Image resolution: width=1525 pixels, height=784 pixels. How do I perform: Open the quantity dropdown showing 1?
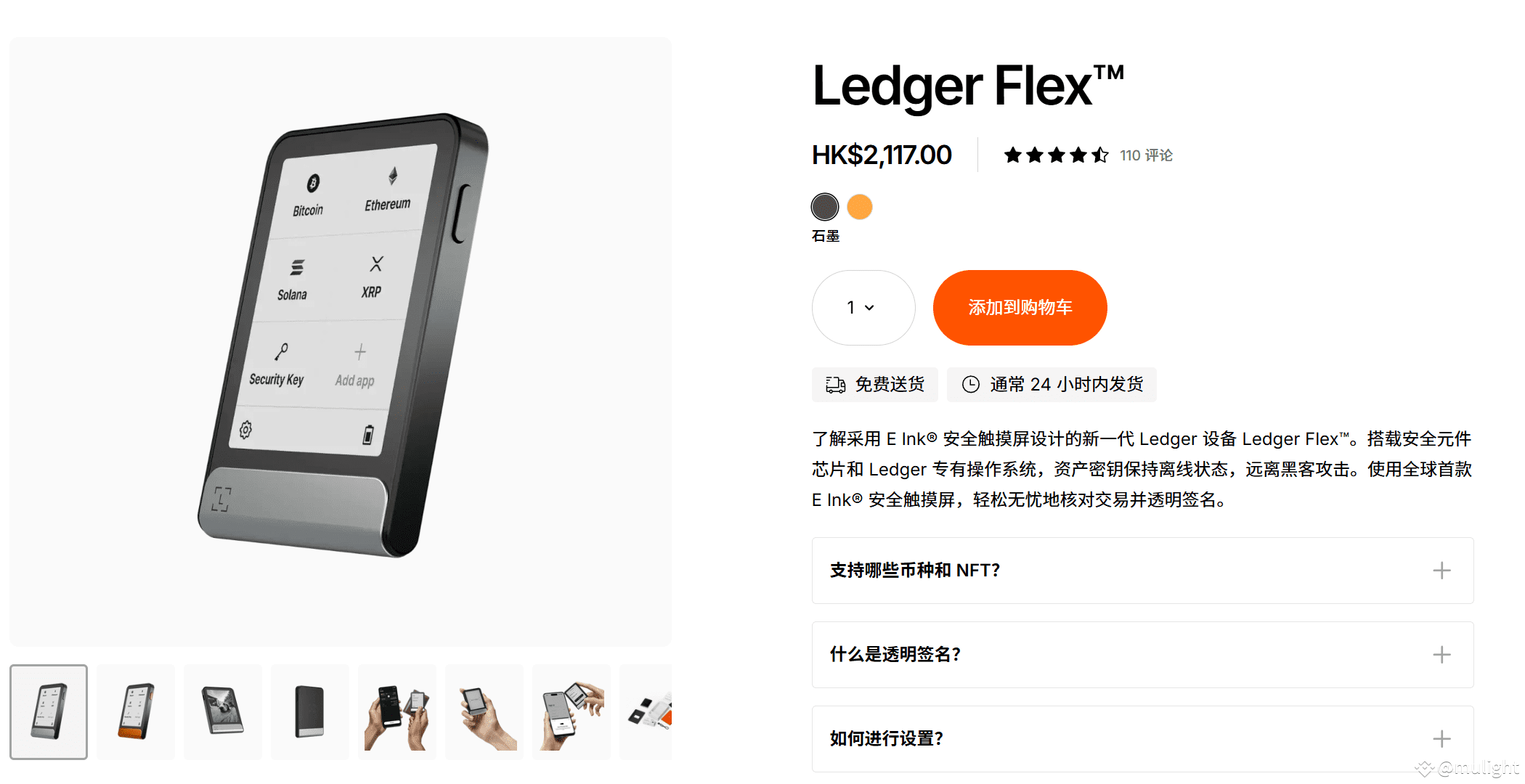coord(863,308)
